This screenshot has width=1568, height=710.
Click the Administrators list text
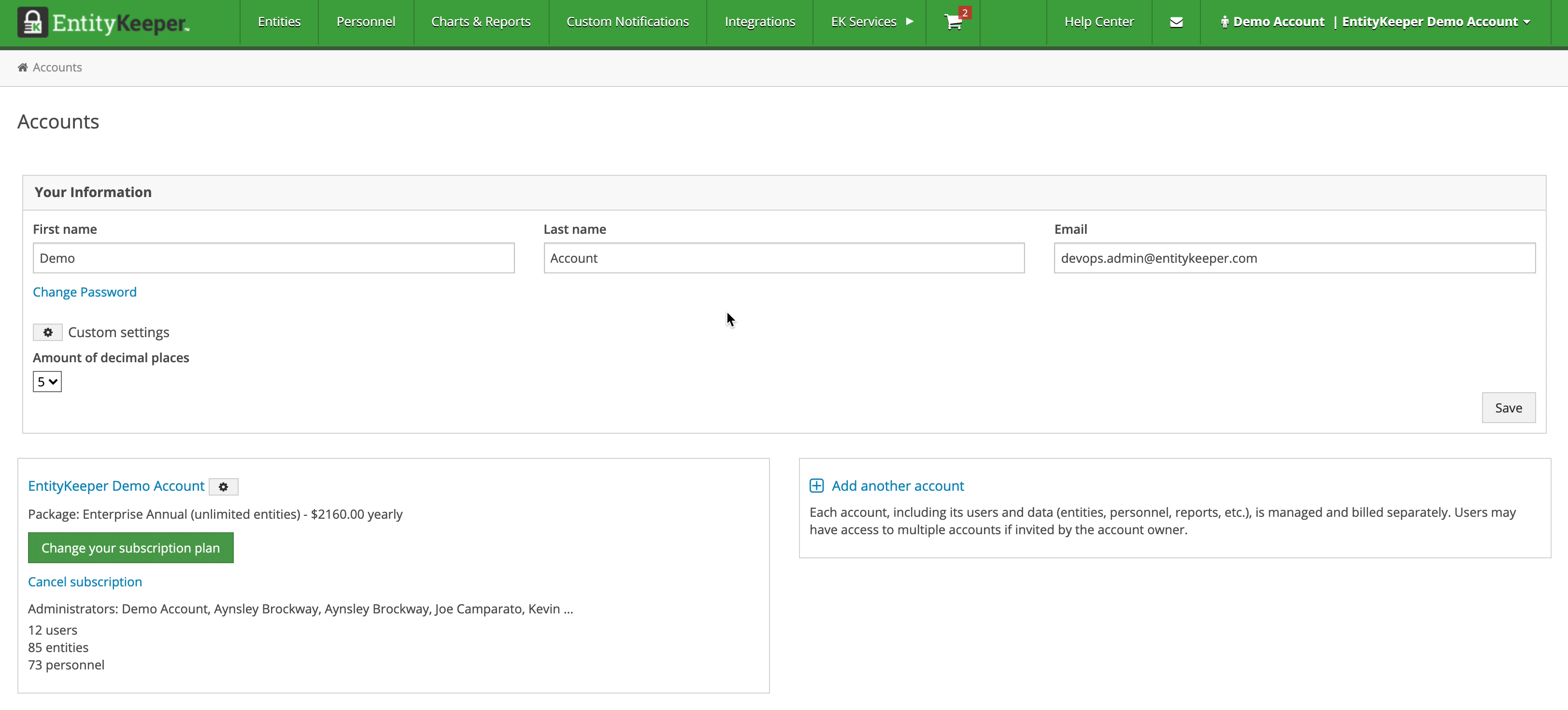[300, 609]
